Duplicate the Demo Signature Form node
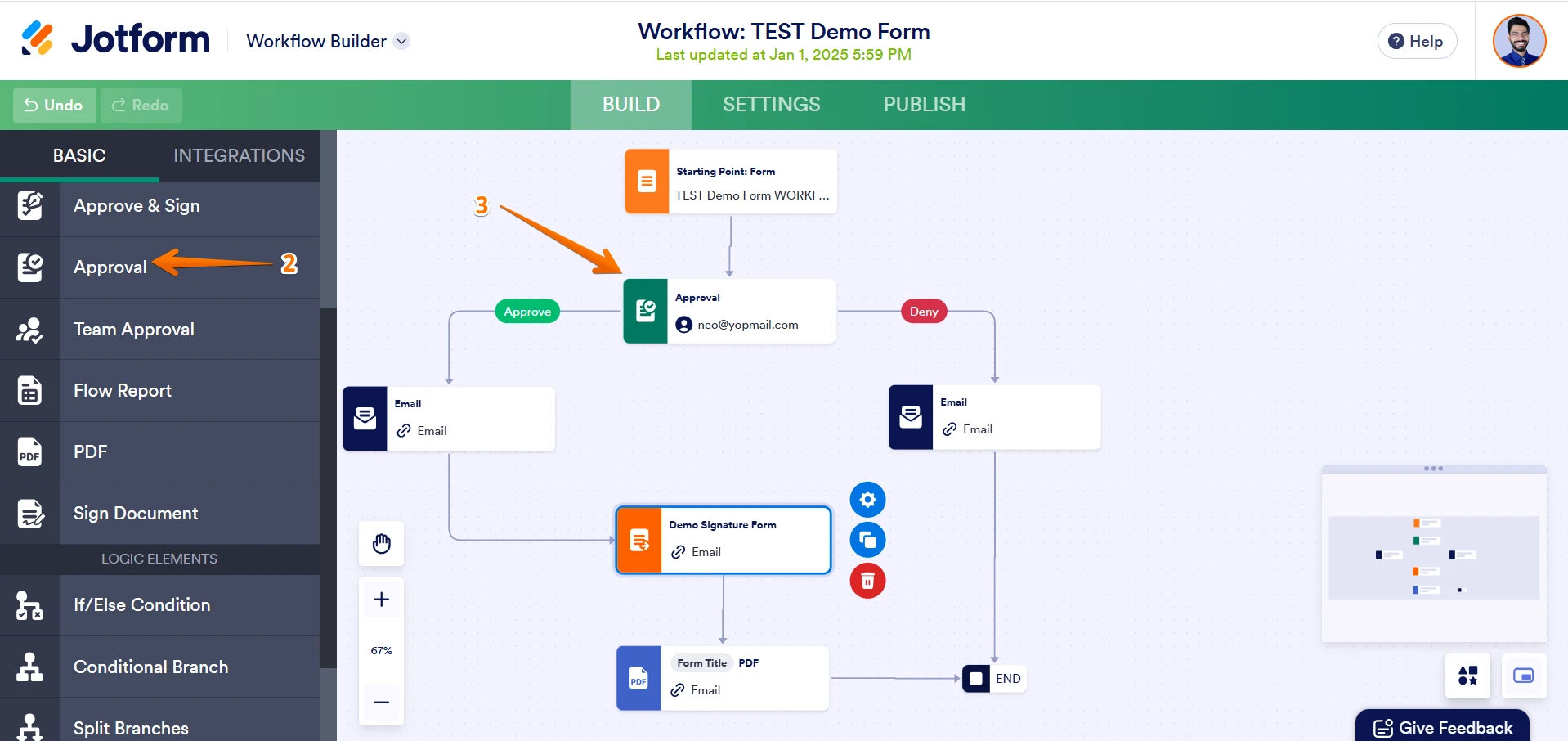The image size is (1568, 741). pyautogui.click(x=867, y=540)
